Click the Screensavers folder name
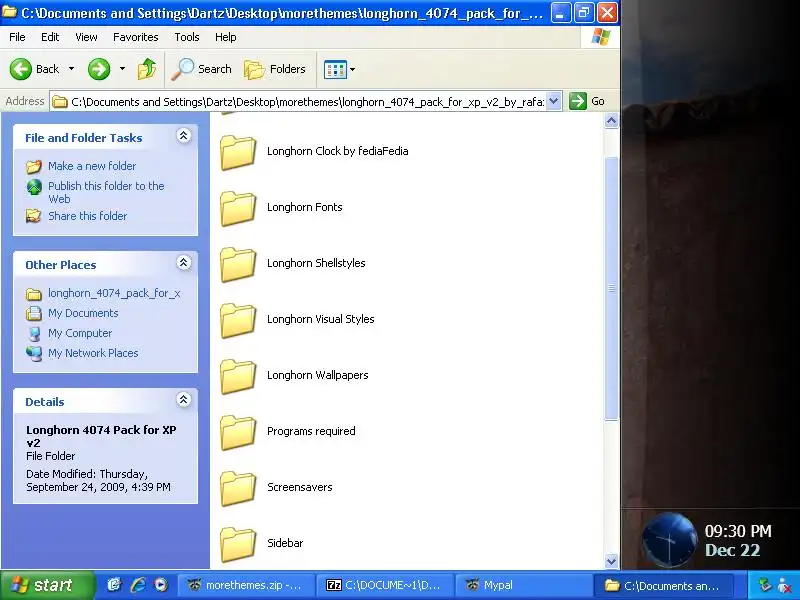Image resolution: width=800 pixels, height=600 pixels. pyautogui.click(x=300, y=487)
